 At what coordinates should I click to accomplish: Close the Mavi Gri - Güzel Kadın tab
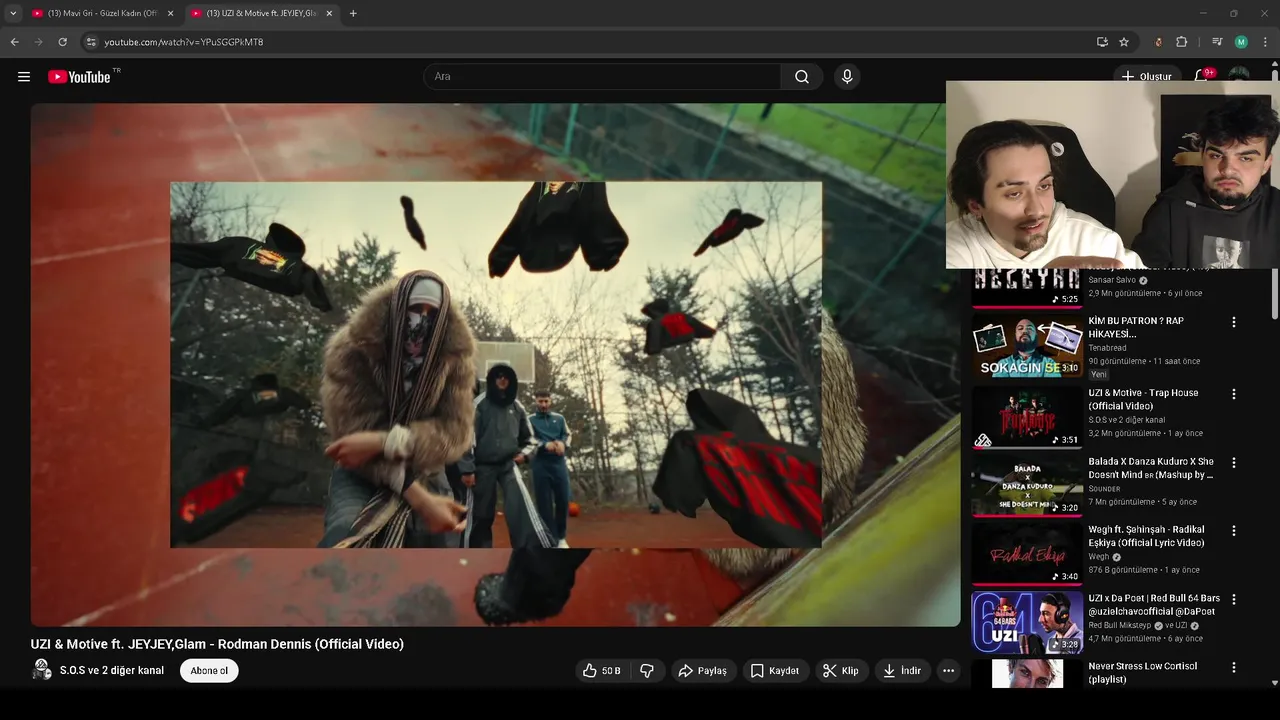170,13
